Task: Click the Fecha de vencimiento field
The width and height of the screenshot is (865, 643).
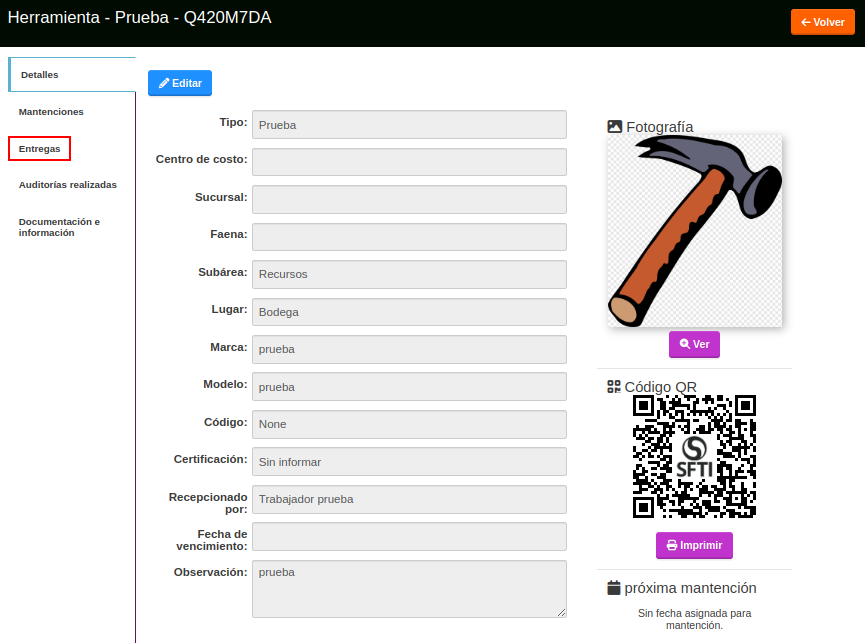Action: (409, 536)
